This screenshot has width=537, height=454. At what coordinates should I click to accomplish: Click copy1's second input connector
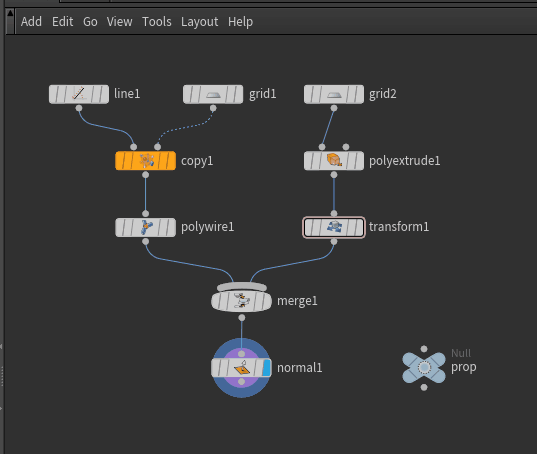tap(158, 147)
